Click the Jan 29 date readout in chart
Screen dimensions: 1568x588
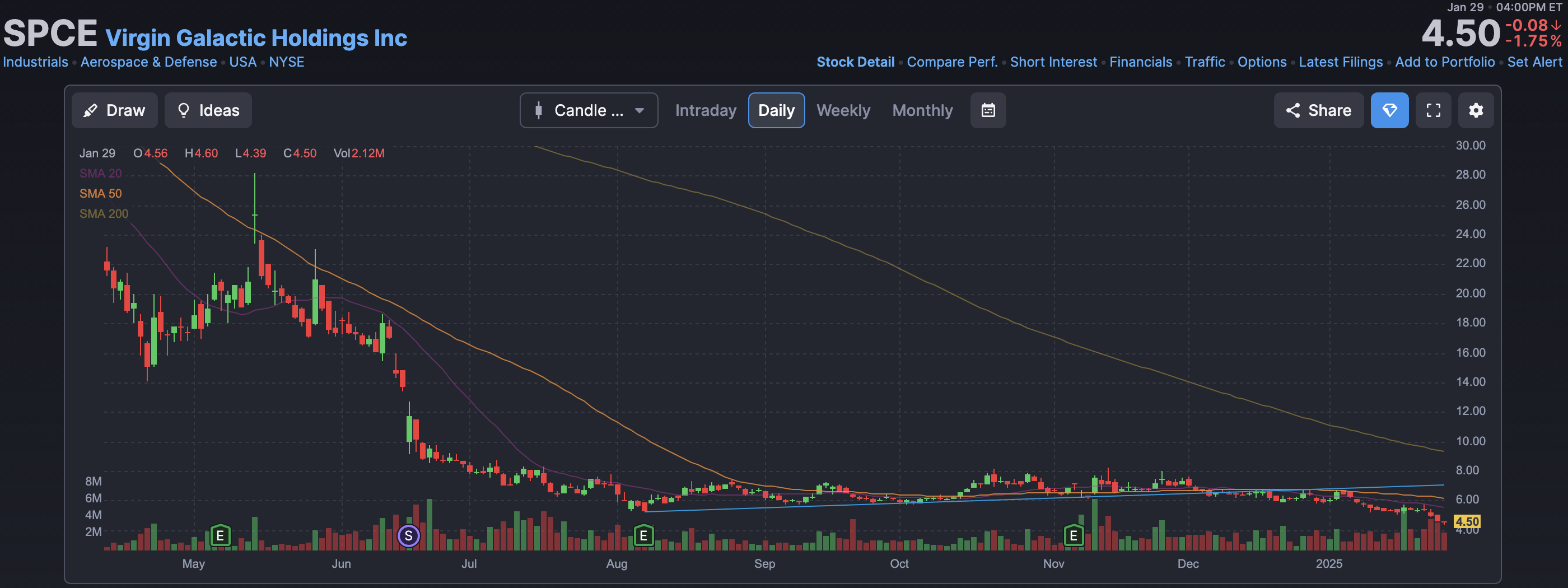tap(97, 153)
